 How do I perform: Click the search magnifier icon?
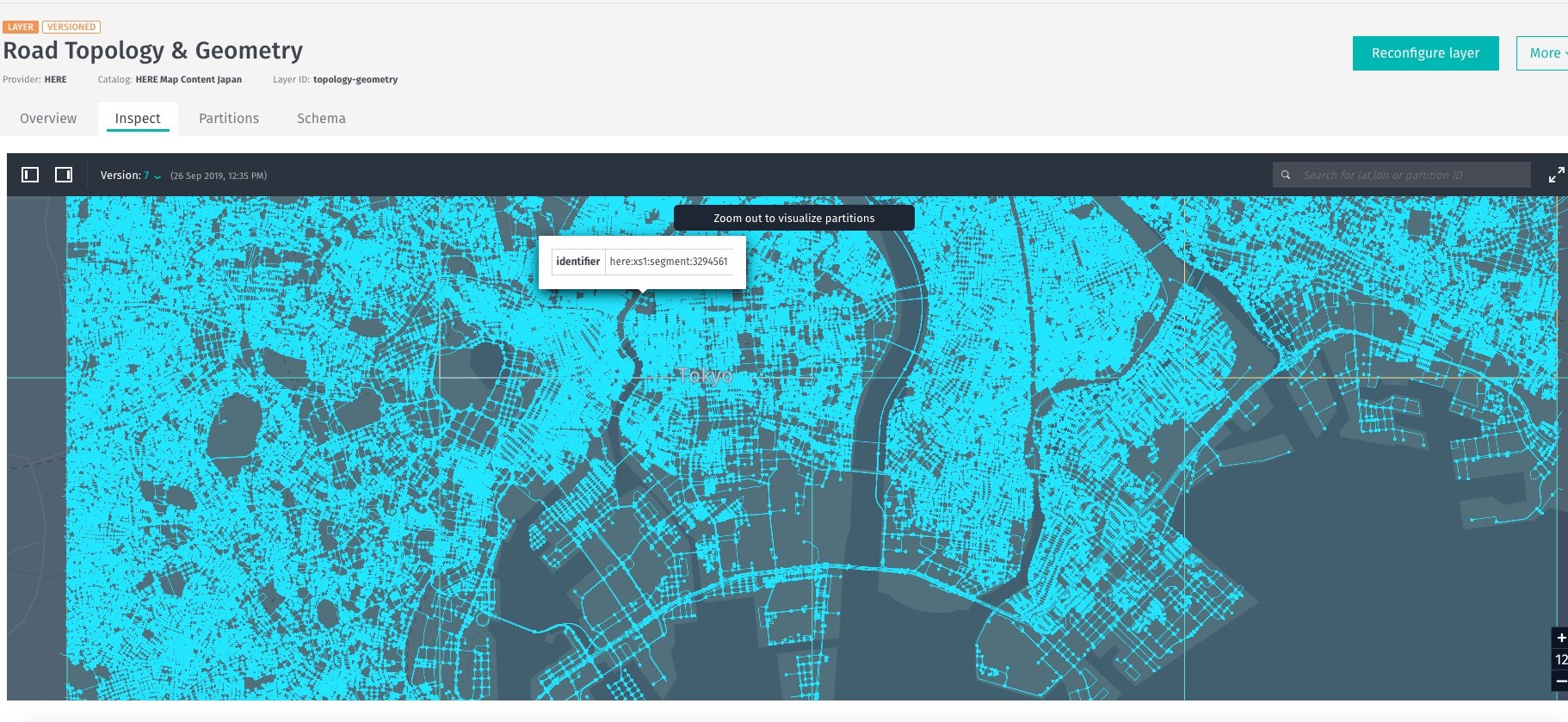click(1286, 175)
